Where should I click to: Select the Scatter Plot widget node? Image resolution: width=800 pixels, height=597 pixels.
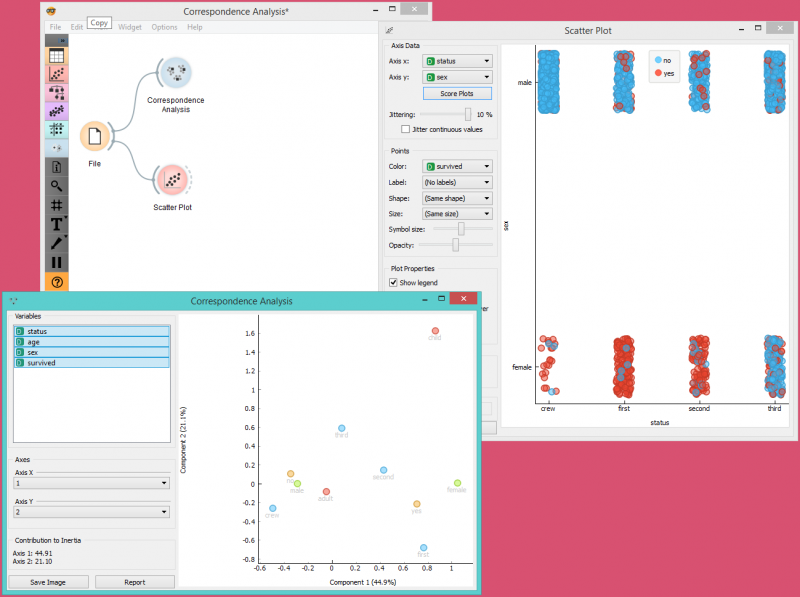click(173, 180)
